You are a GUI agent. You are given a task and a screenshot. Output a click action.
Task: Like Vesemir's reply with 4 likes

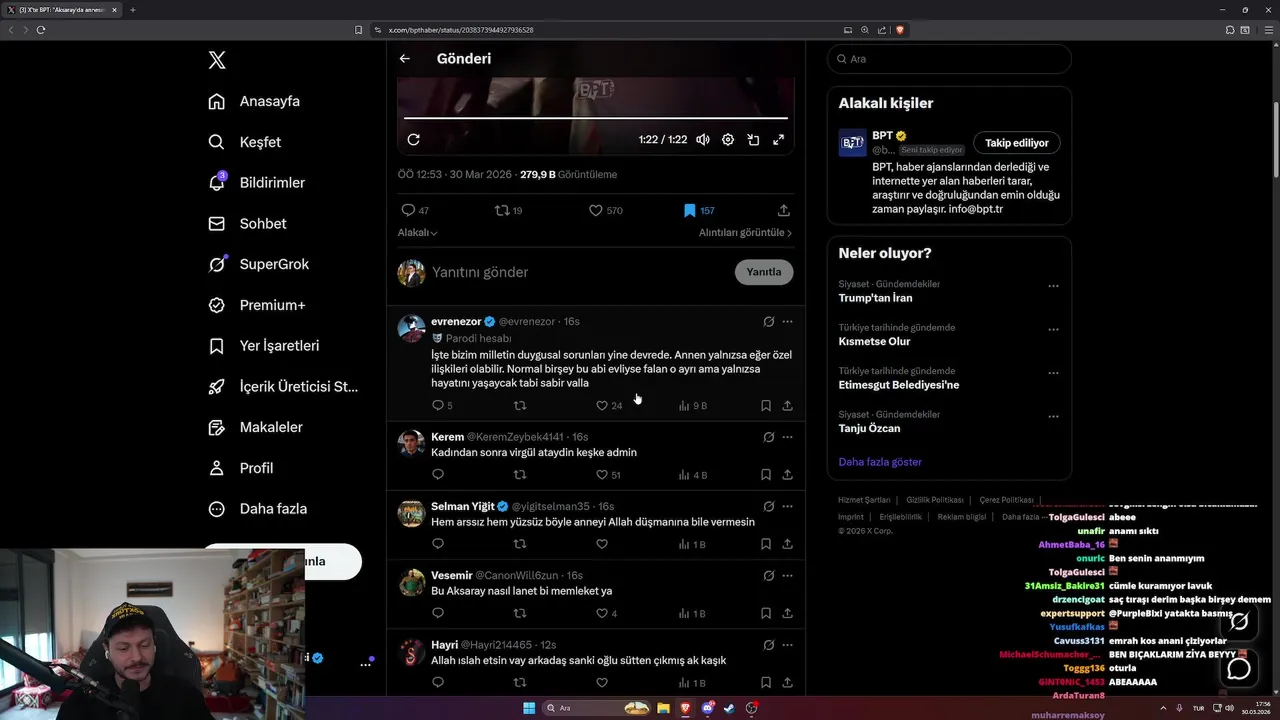coord(607,613)
